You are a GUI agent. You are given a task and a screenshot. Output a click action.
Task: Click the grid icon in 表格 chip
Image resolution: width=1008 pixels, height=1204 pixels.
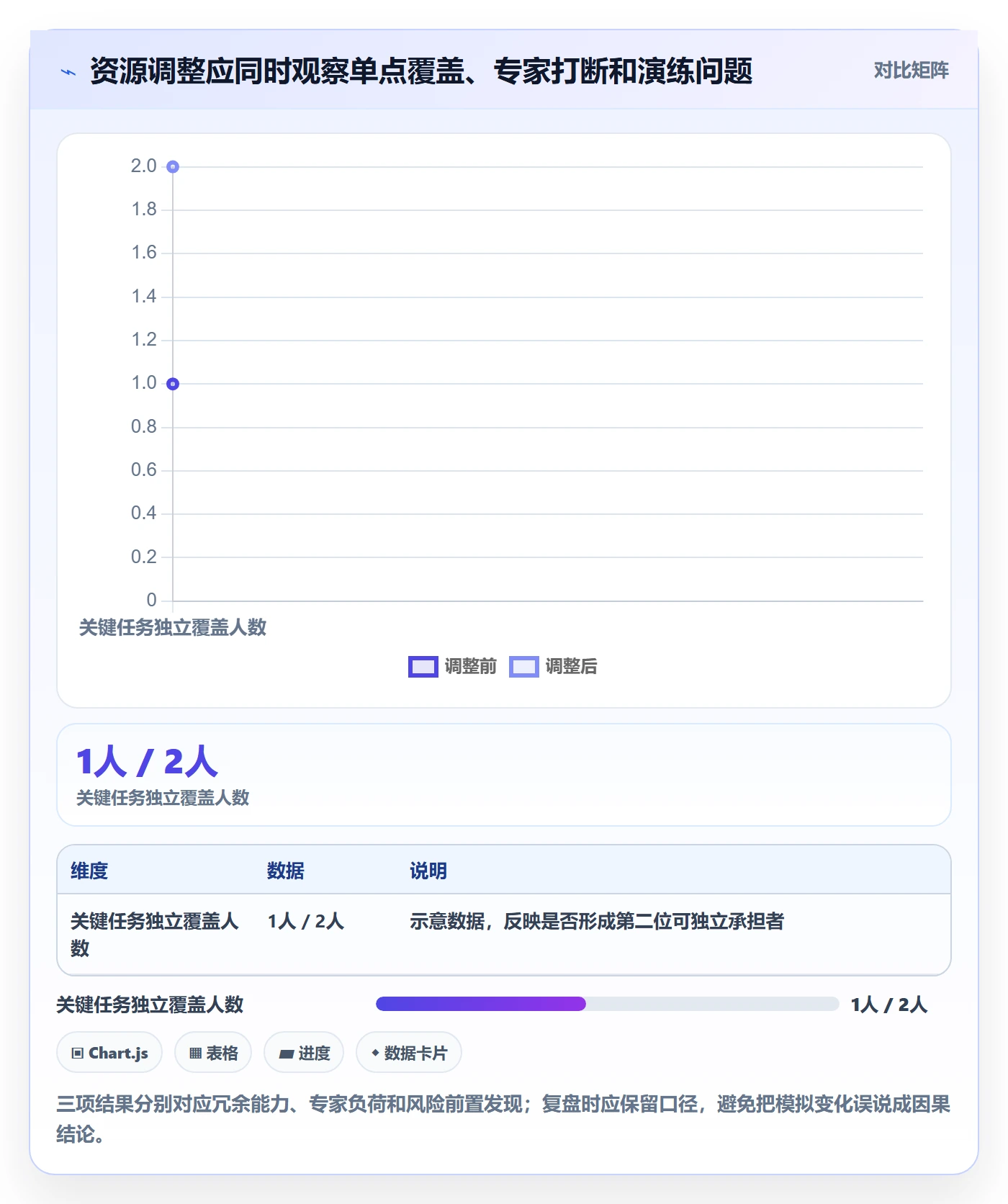(195, 1053)
